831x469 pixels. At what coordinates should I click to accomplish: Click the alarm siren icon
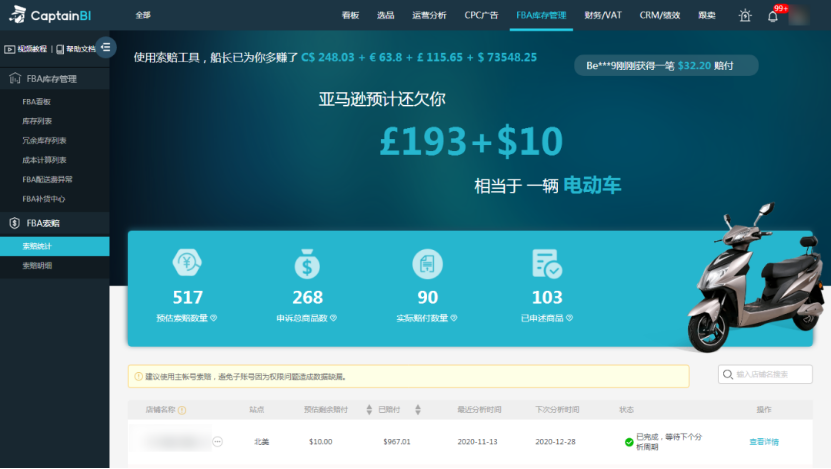tap(745, 15)
